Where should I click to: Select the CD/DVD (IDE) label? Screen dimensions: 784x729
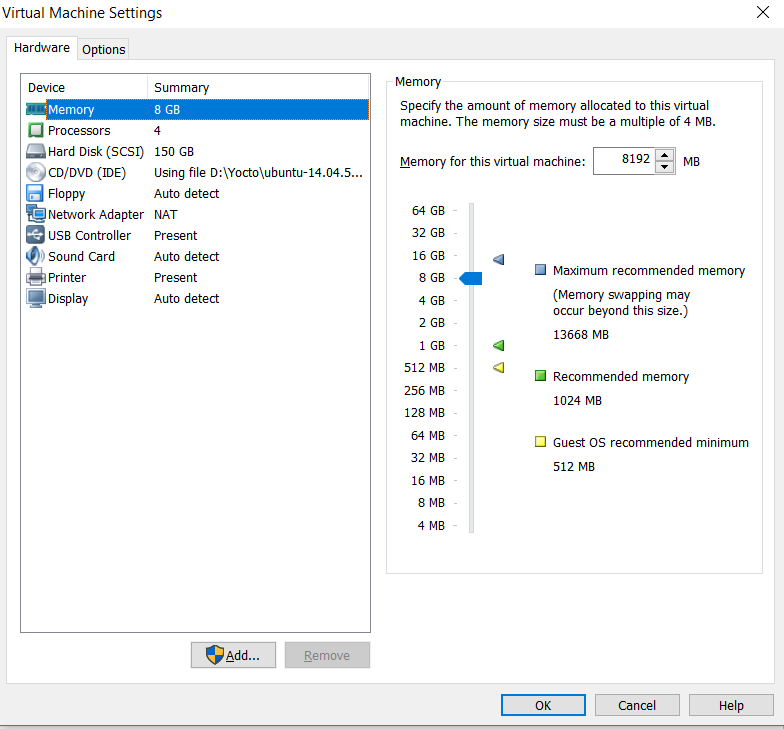87,172
